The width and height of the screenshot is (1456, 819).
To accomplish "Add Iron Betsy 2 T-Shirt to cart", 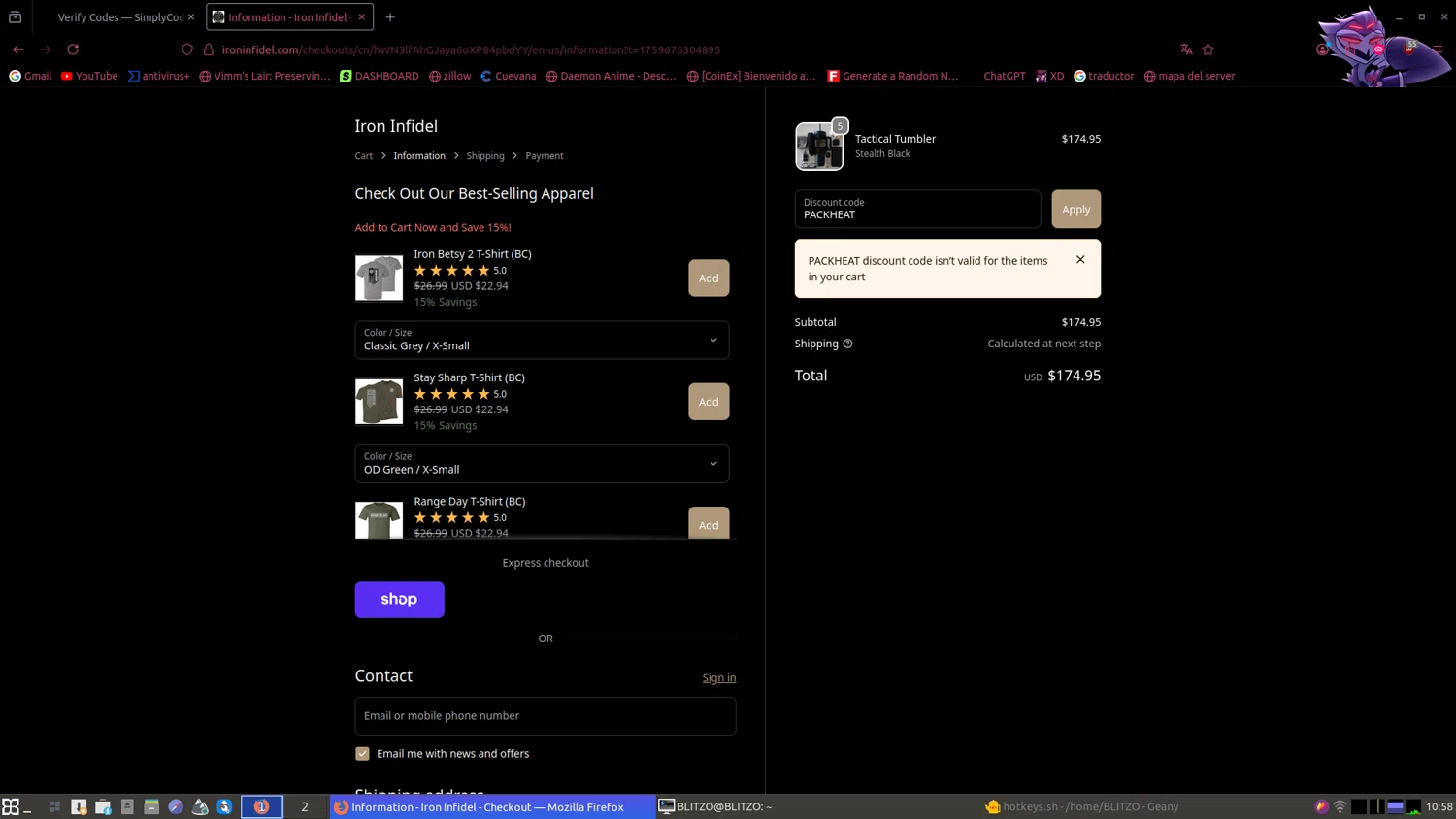I will click(x=709, y=278).
